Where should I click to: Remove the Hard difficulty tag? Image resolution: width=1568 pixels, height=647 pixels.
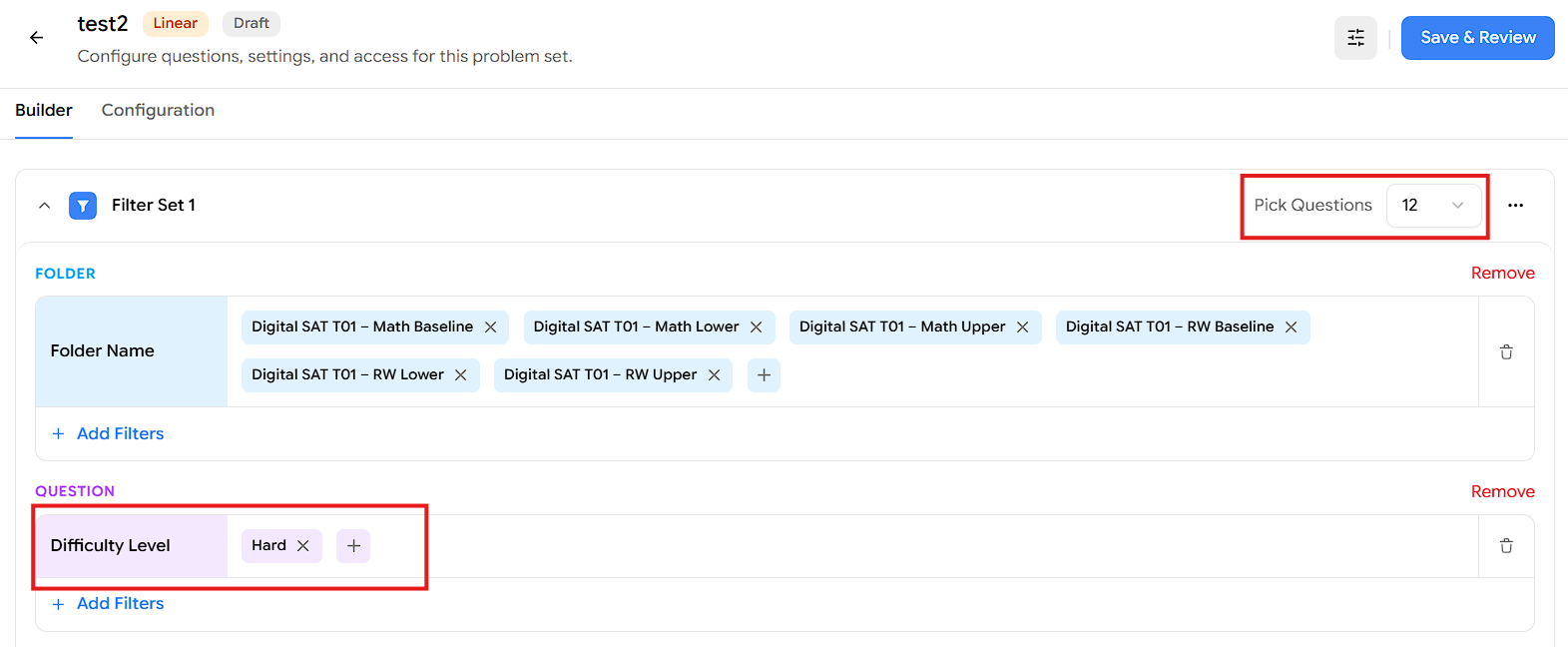click(x=303, y=546)
